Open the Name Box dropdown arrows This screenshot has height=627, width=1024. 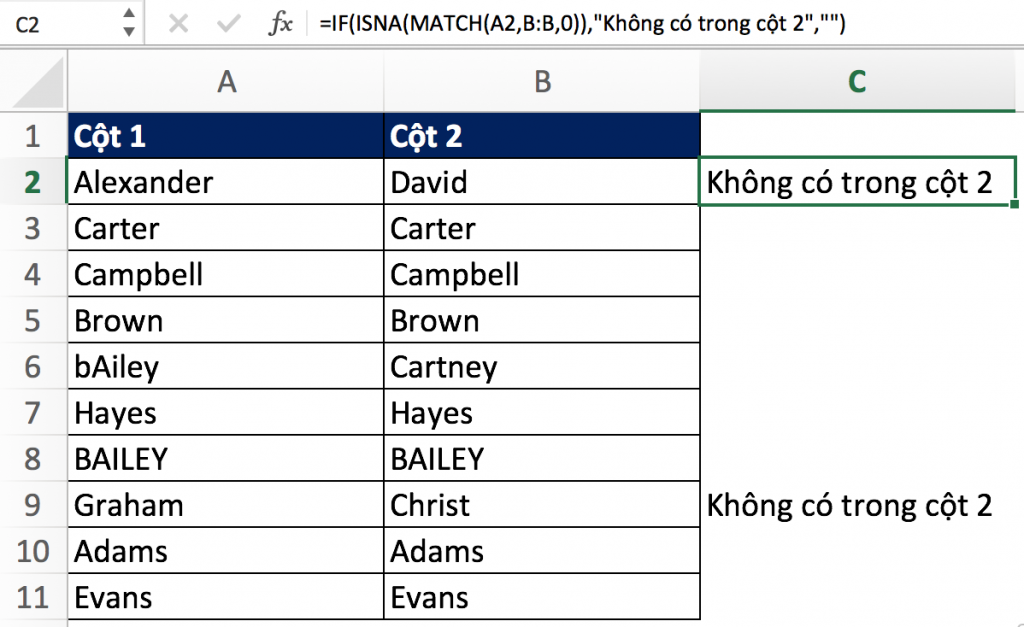[128, 24]
